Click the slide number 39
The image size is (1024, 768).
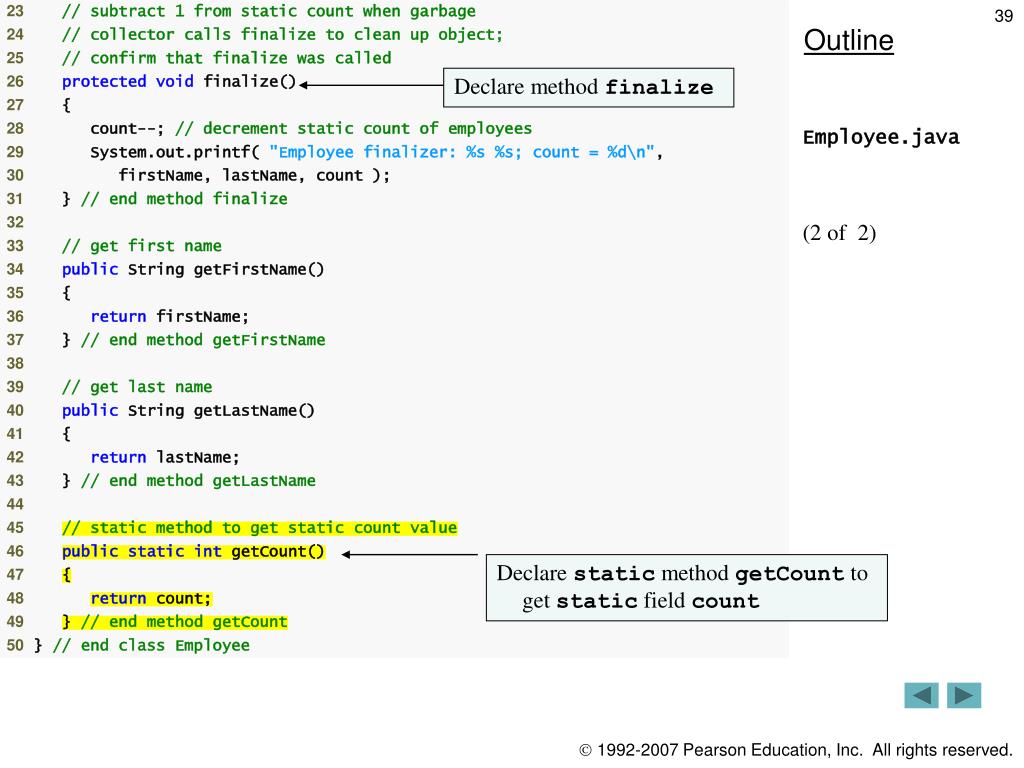[x=1004, y=16]
